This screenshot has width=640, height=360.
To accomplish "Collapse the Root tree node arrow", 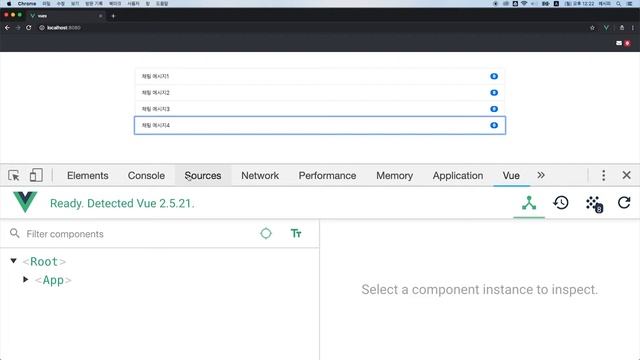I will click(13, 261).
